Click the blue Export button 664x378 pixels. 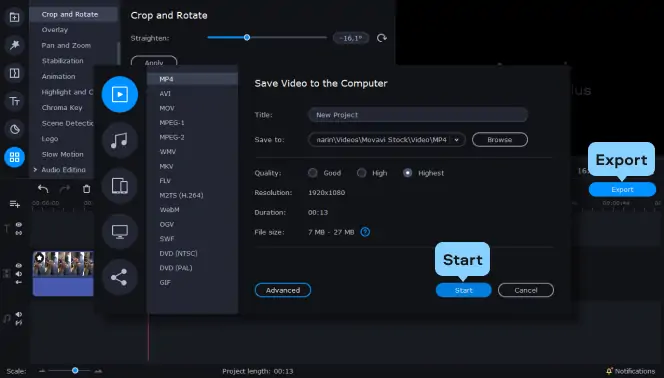[622, 190]
